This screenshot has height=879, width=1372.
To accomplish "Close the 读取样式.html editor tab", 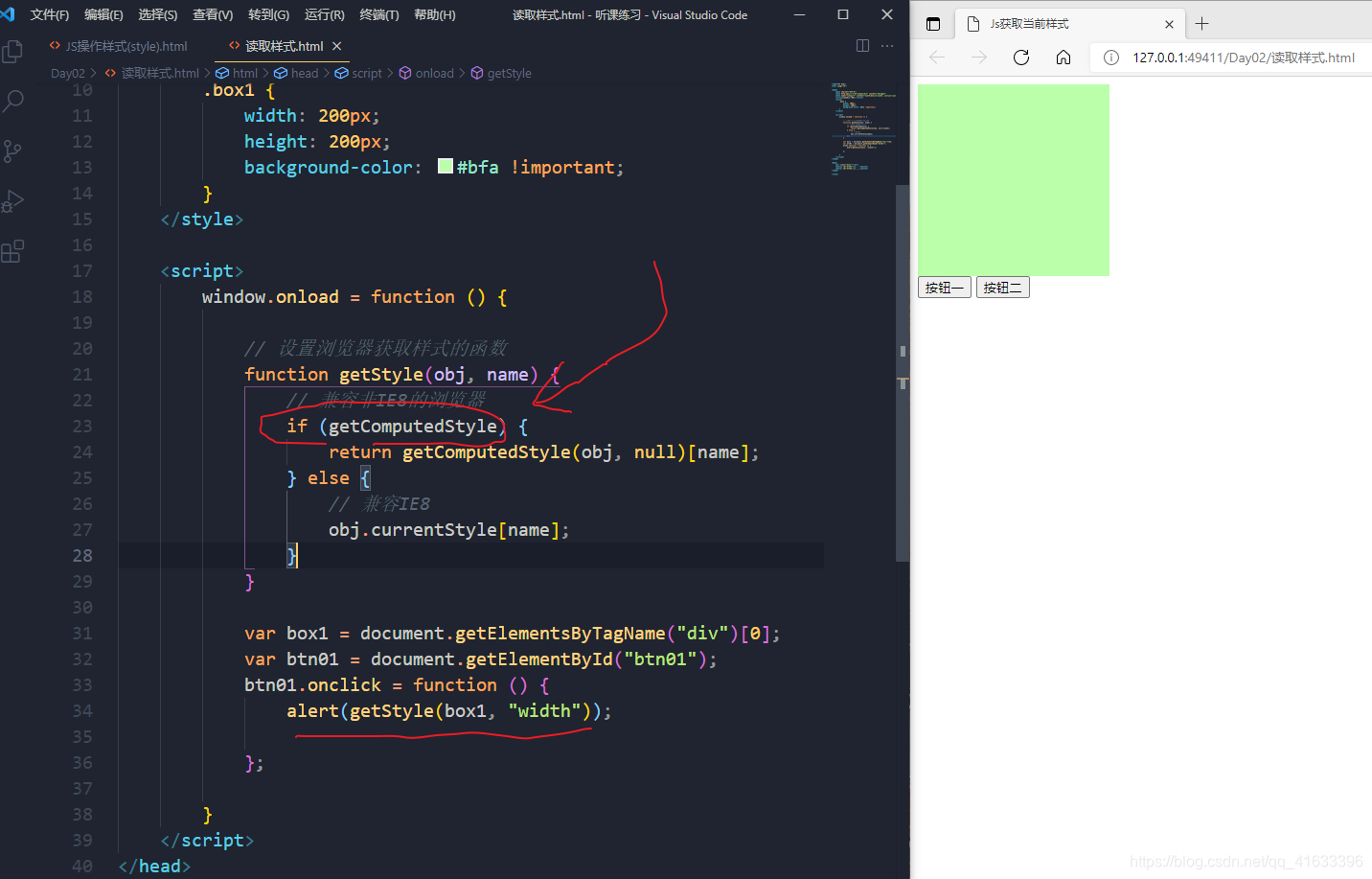I will click(x=336, y=46).
